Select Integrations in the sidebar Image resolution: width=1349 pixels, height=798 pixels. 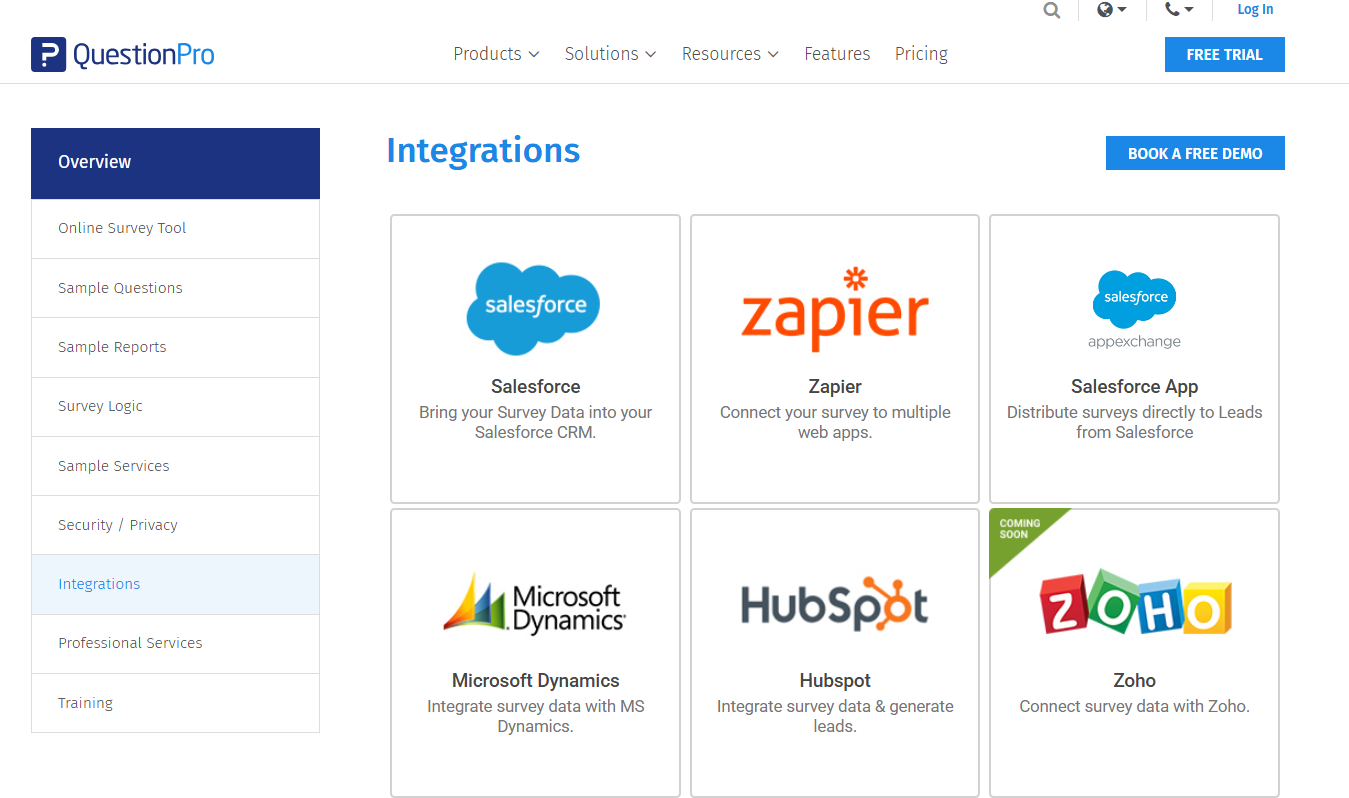[175, 584]
